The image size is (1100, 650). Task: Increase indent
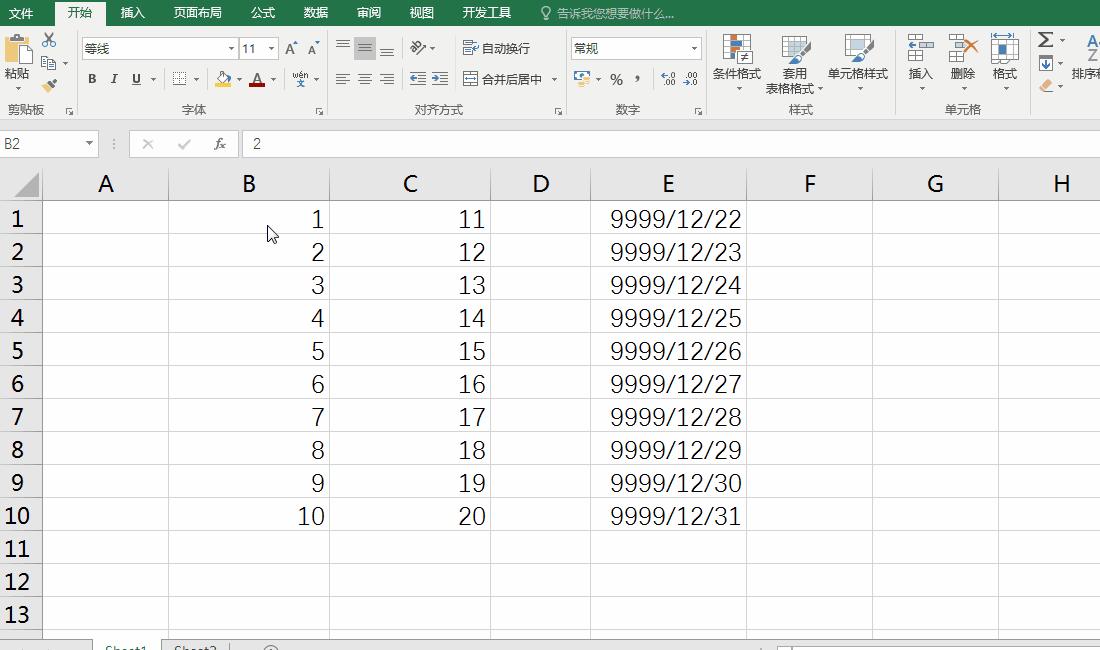click(x=440, y=79)
